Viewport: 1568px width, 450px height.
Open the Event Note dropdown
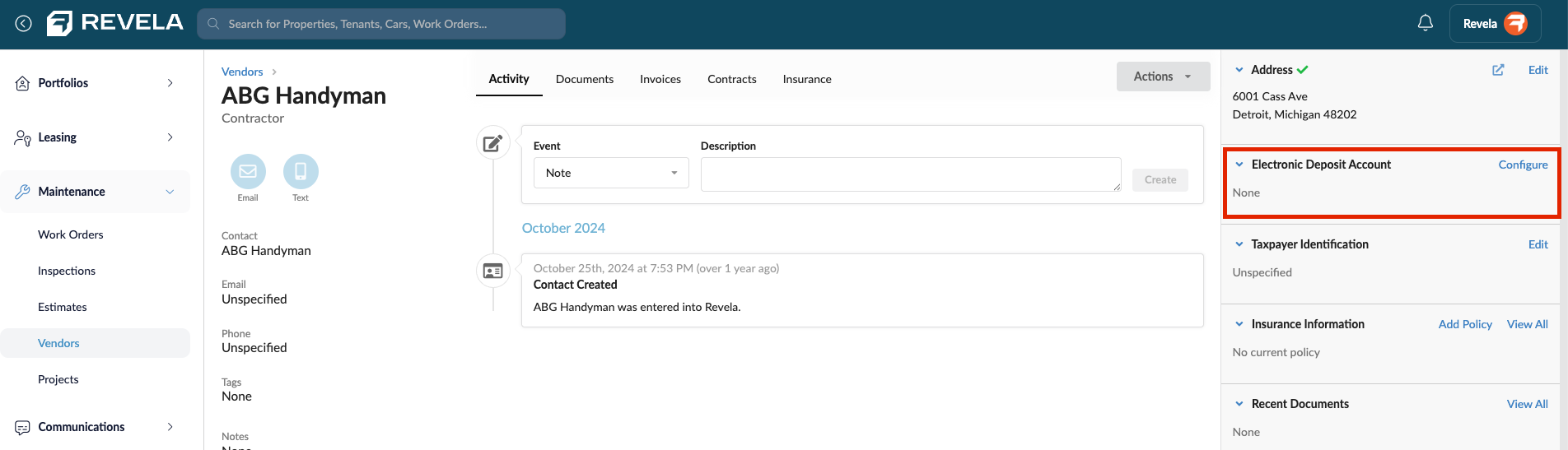tap(611, 173)
